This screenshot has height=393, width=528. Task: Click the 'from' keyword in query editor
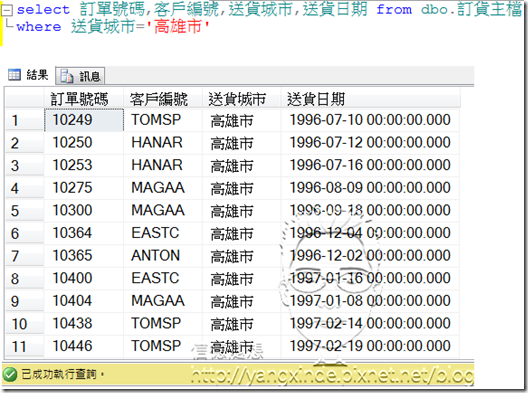click(394, 9)
